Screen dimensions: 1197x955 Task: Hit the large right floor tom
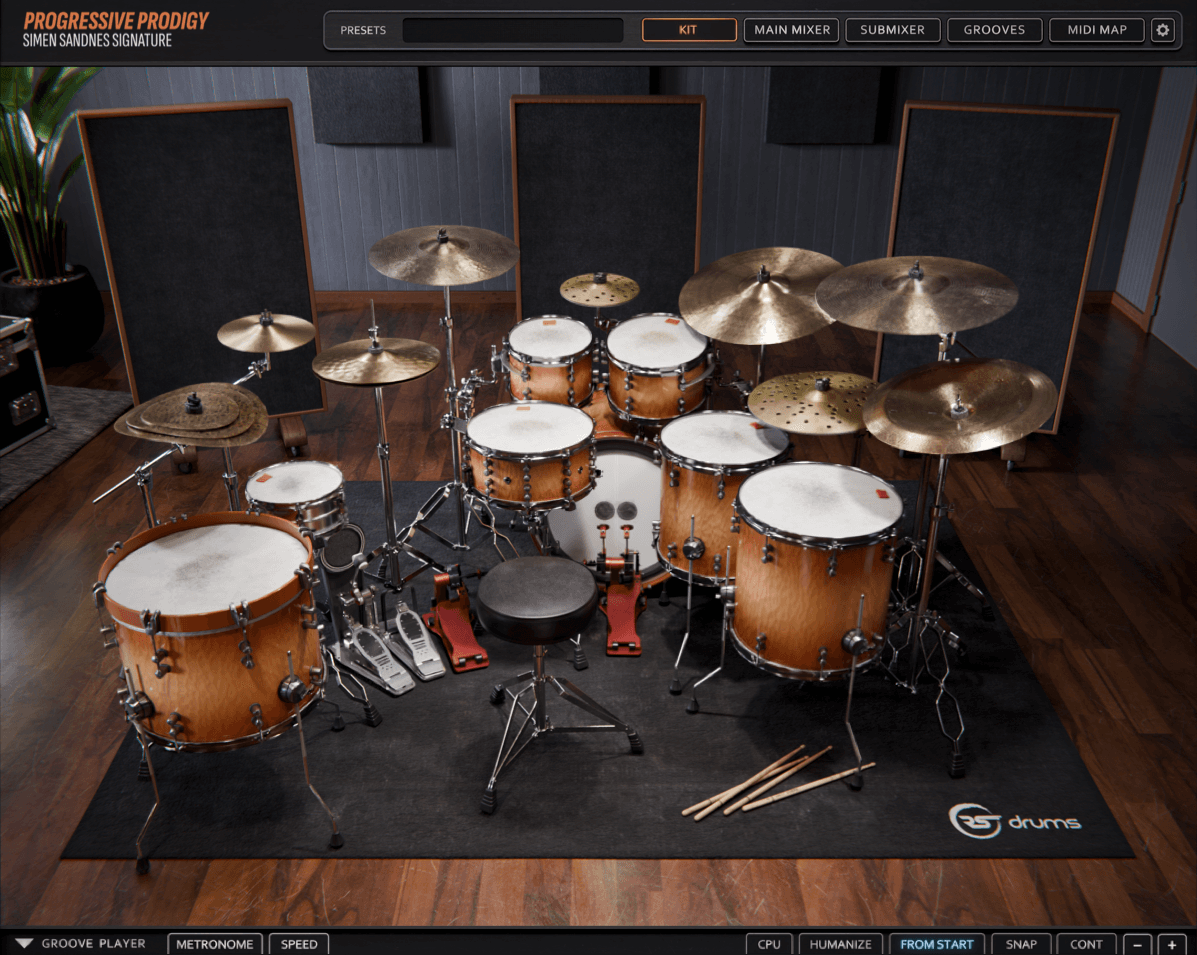click(x=819, y=502)
